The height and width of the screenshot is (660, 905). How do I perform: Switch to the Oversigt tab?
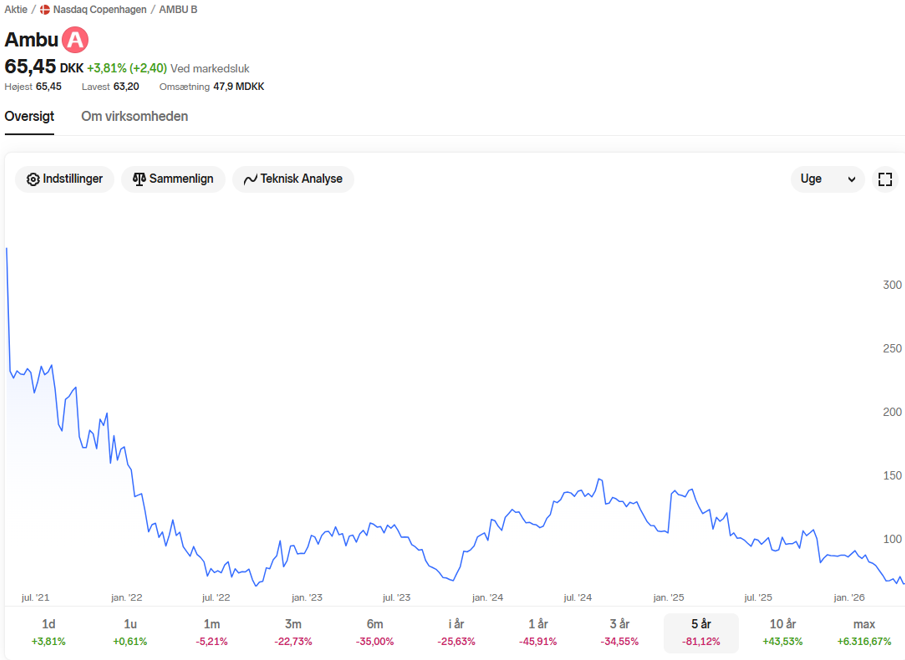[29, 117]
